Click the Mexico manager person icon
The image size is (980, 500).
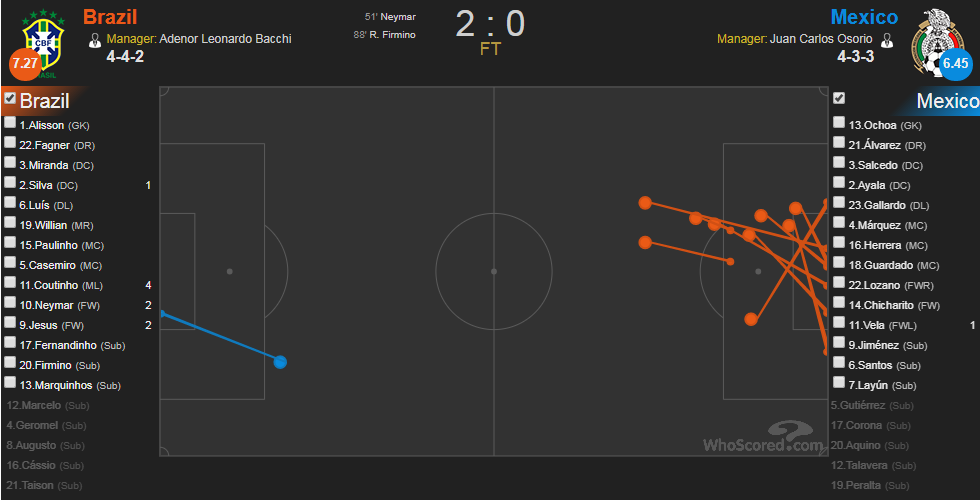[x=885, y=40]
